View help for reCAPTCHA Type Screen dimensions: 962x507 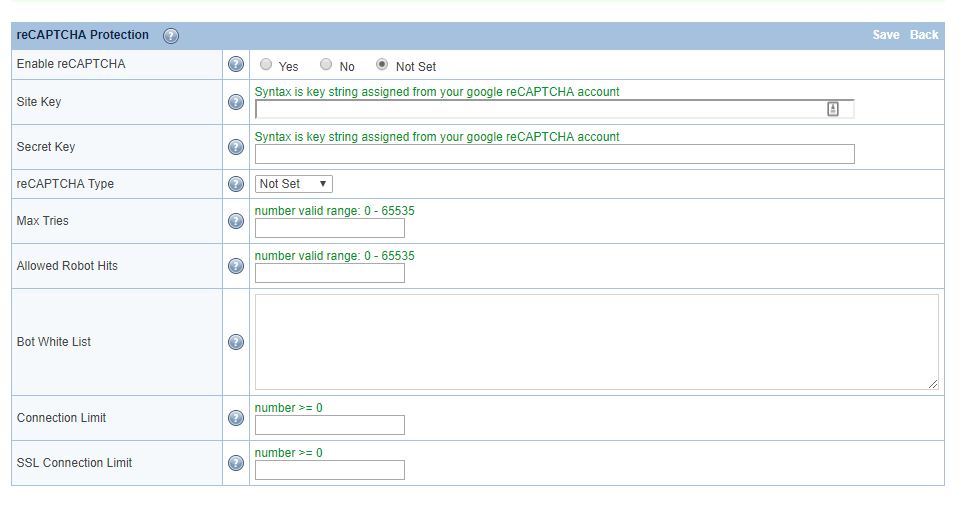coord(236,184)
